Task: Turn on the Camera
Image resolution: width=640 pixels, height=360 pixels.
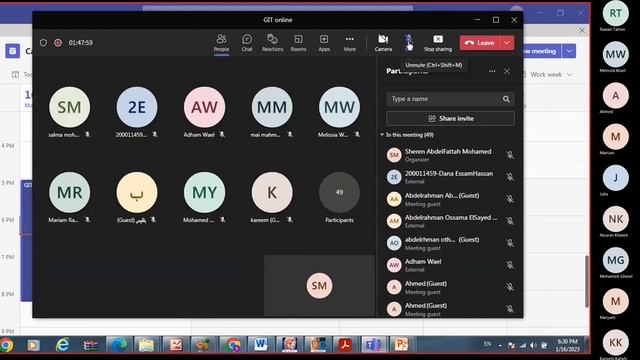Action: tap(383, 43)
